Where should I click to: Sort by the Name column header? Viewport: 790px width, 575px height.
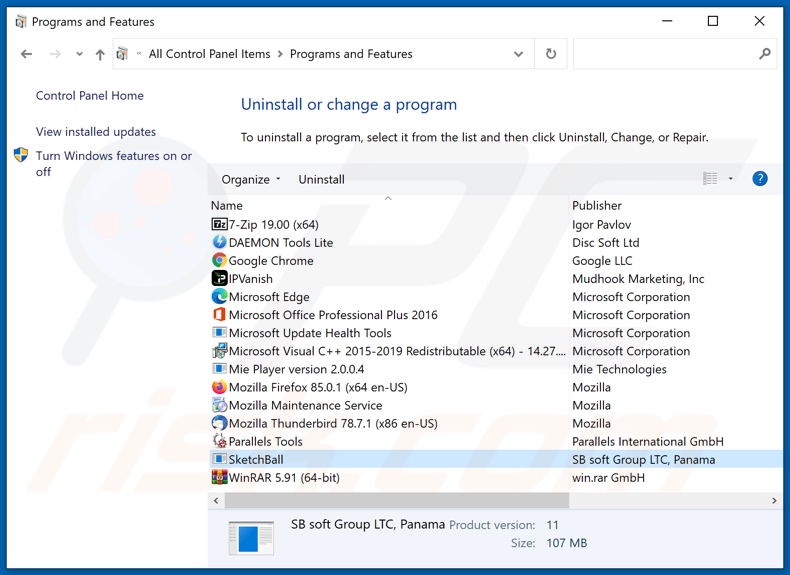(x=227, y=206)
